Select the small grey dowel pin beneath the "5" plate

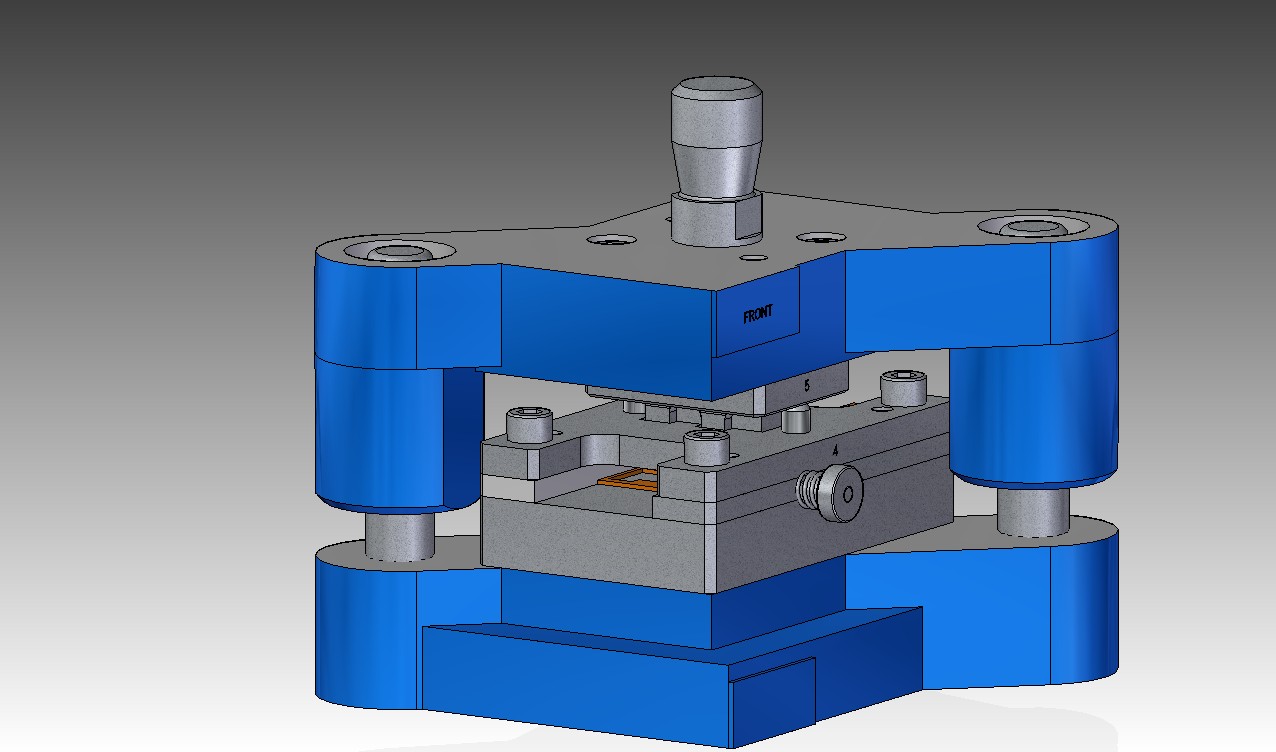(x=794, y=420)
